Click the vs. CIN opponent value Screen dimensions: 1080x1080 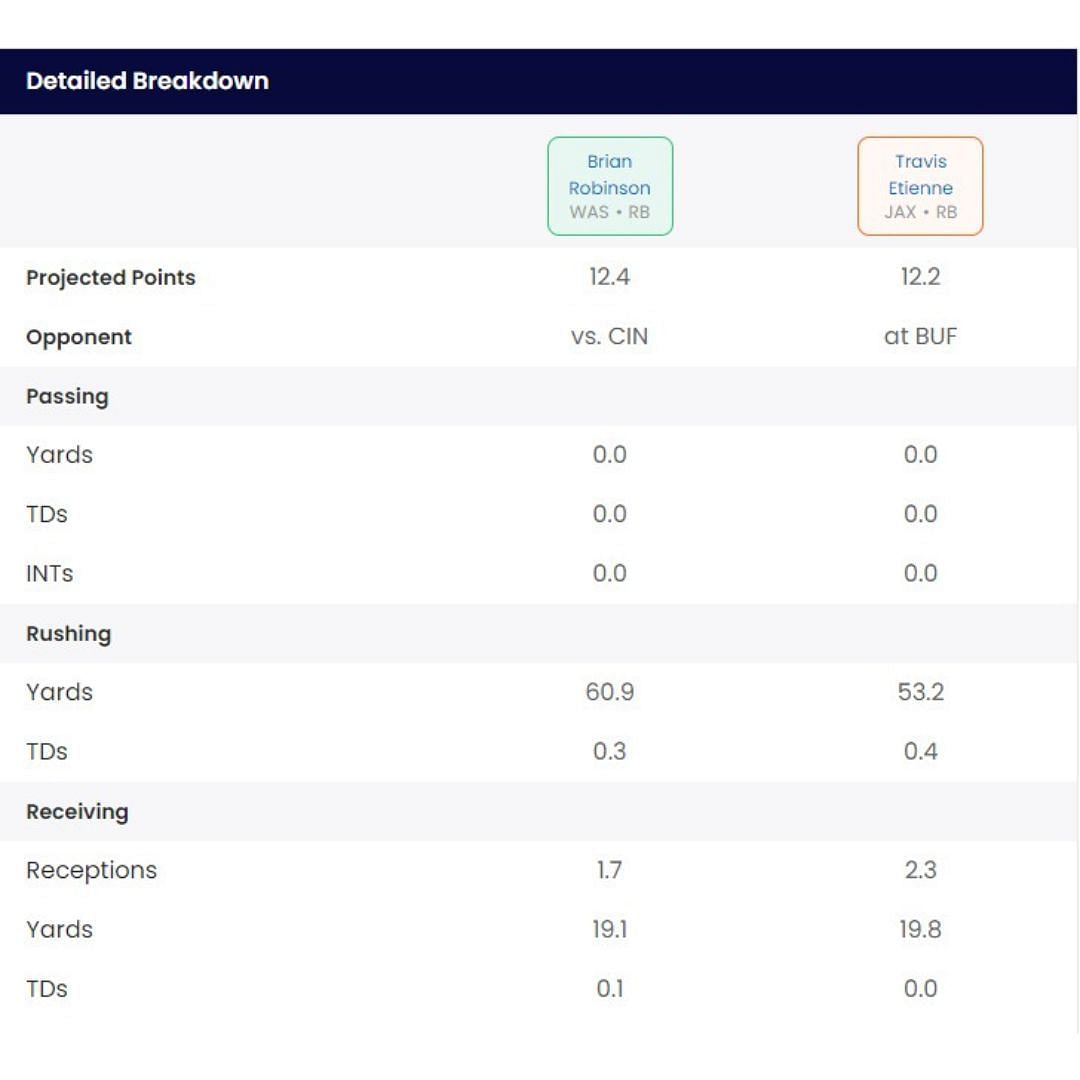pos(609,337)
